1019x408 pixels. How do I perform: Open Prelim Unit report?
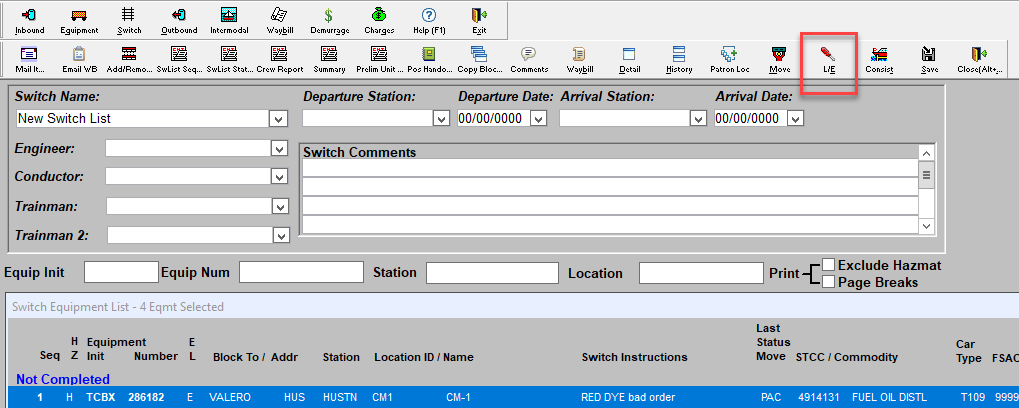pos(379,60)
